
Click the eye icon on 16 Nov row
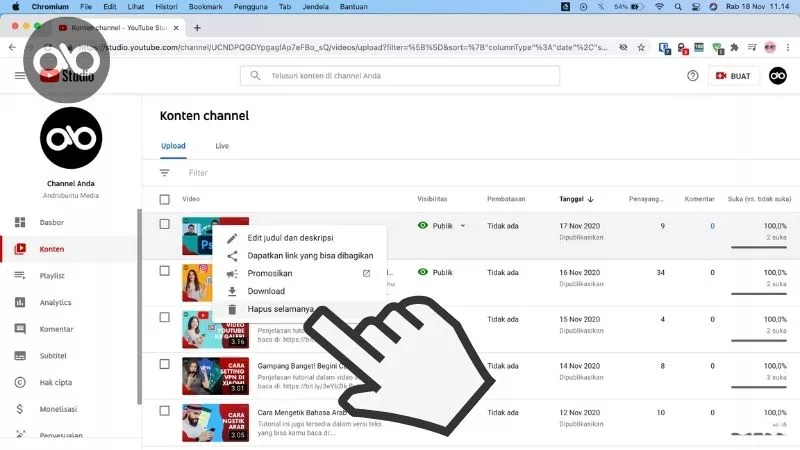pos(422,272)
